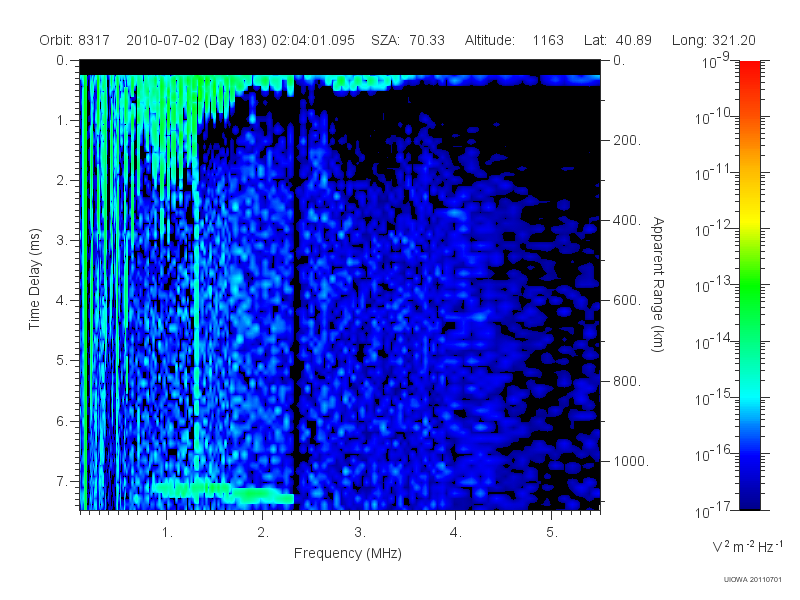Click the UIOWA 20110701 credit text
The height and width of the screenshot is (600, 800).
click(x=752, y=580)
